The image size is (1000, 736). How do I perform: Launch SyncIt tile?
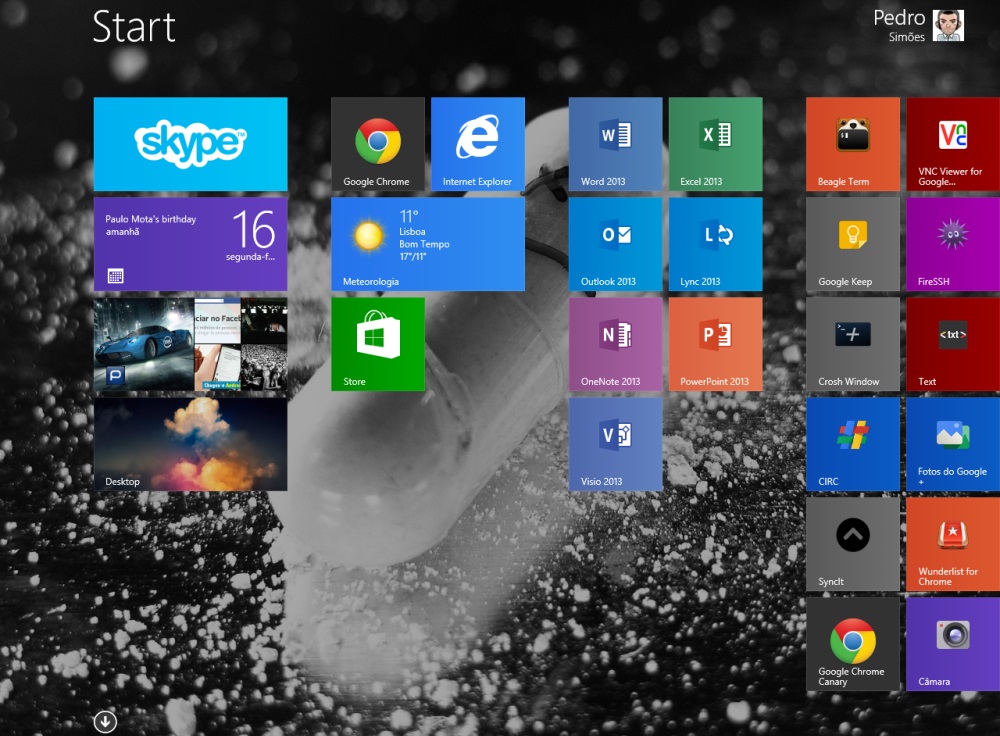pos(853,545)
